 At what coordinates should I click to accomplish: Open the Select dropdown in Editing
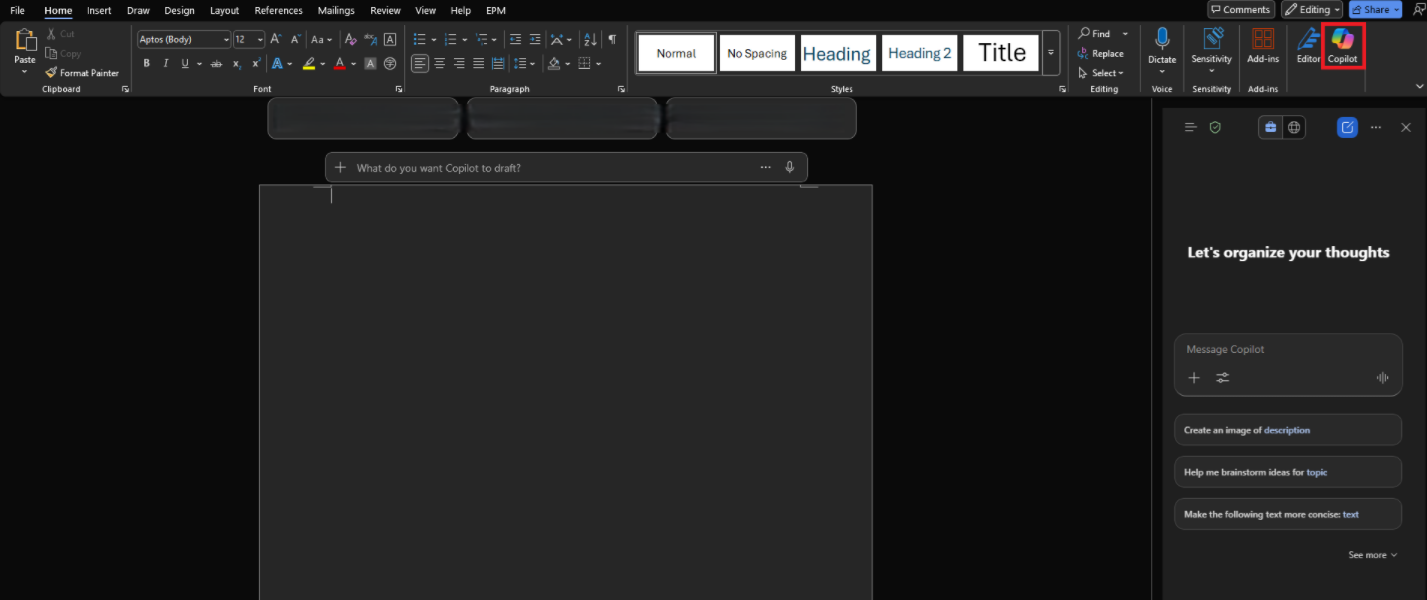click(1101, 73)
